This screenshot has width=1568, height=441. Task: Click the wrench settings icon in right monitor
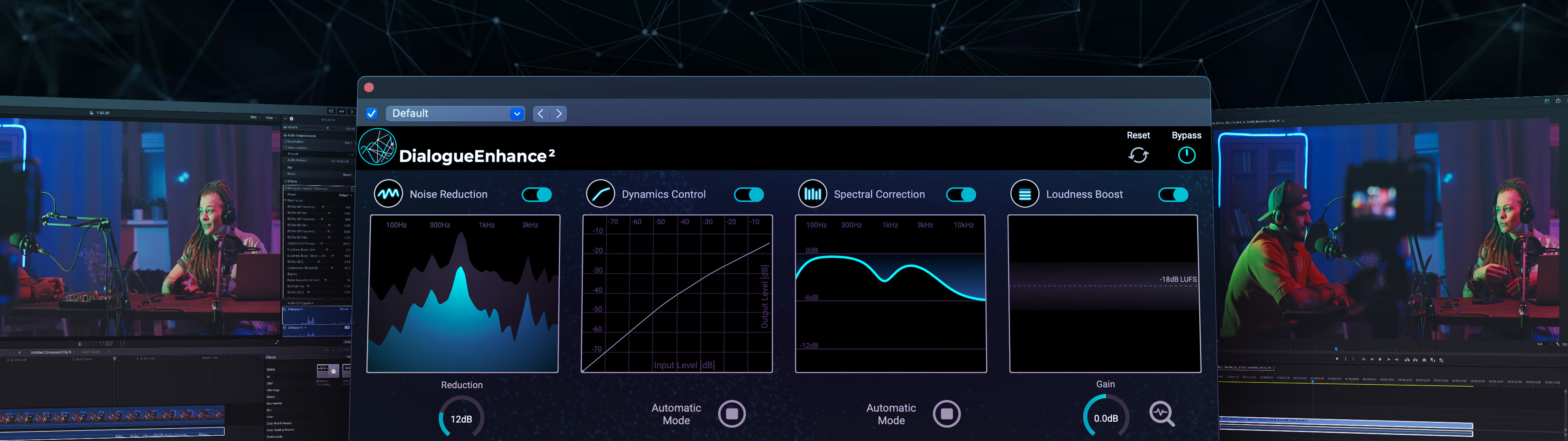[1558, 344]
